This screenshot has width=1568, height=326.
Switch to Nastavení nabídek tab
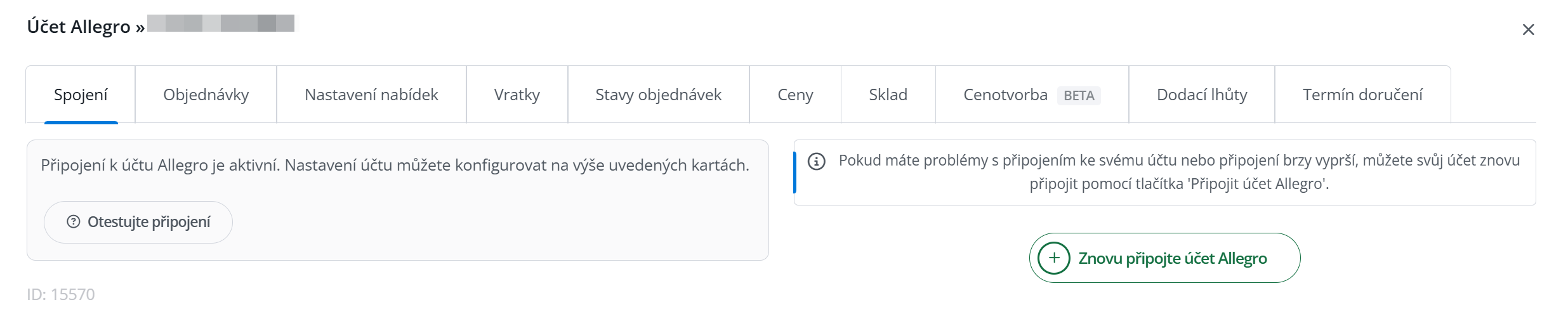tap(371, 95)
